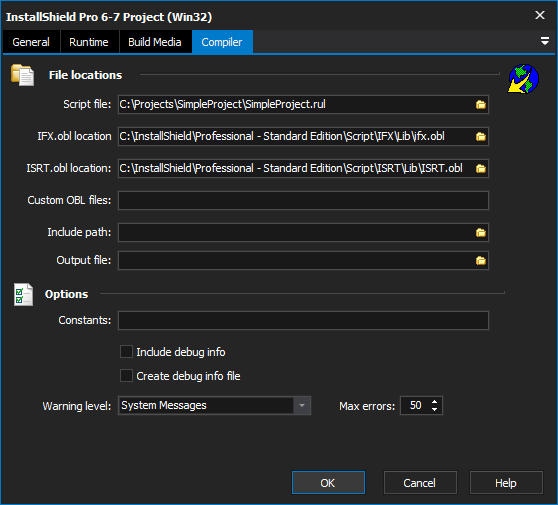Select the Compiler tab
This screenshot has height=505, width=558.
coord(222,42)
